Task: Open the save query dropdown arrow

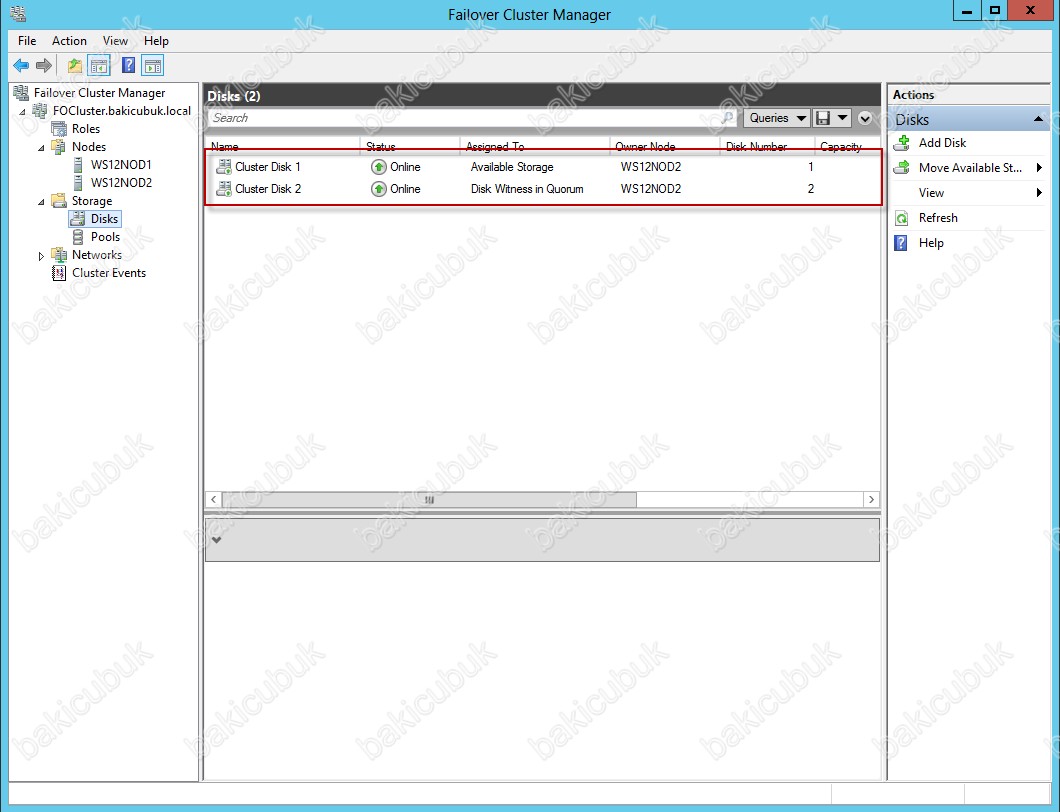Action: (842, 118)
